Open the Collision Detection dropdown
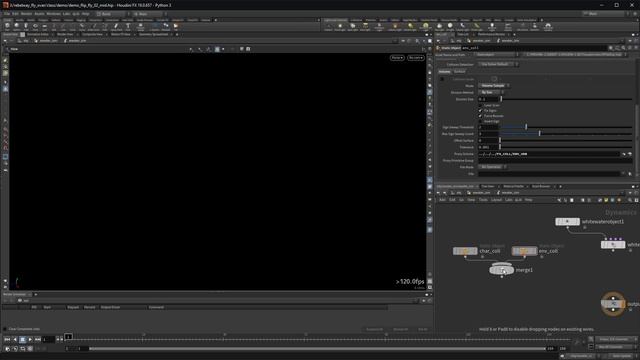 click(498, 64)
